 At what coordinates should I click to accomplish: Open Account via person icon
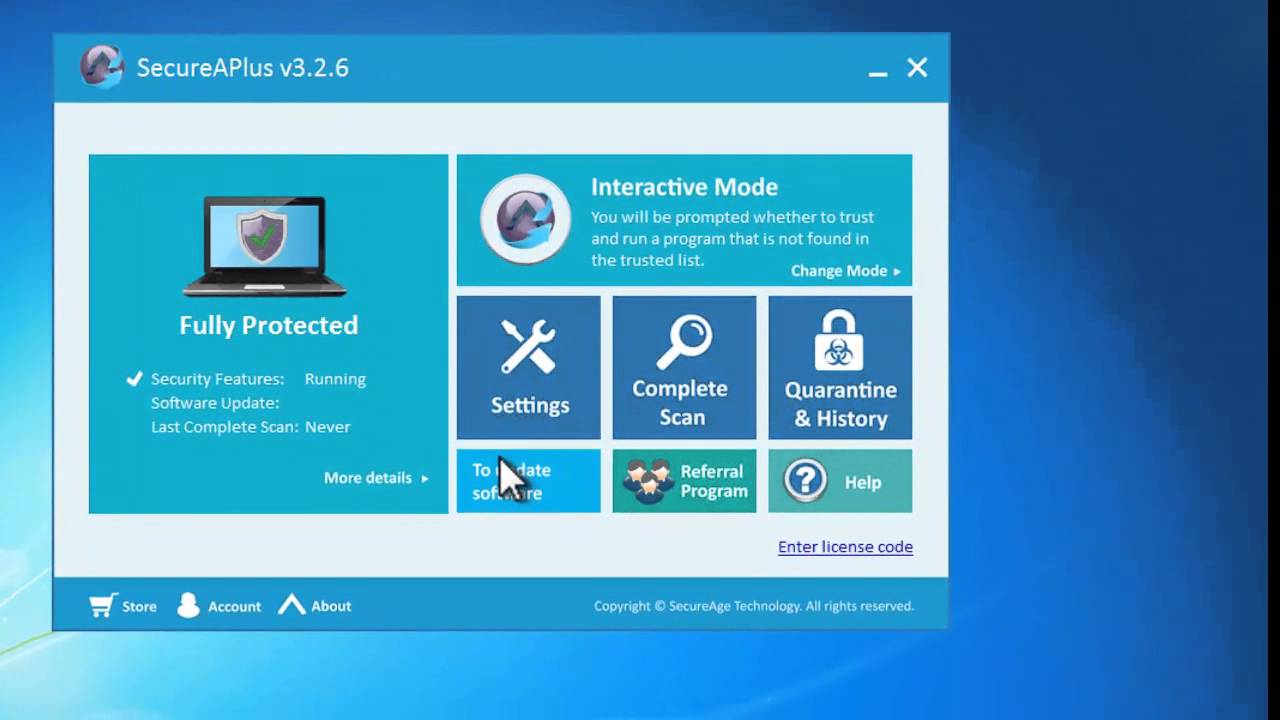[188, 605]
